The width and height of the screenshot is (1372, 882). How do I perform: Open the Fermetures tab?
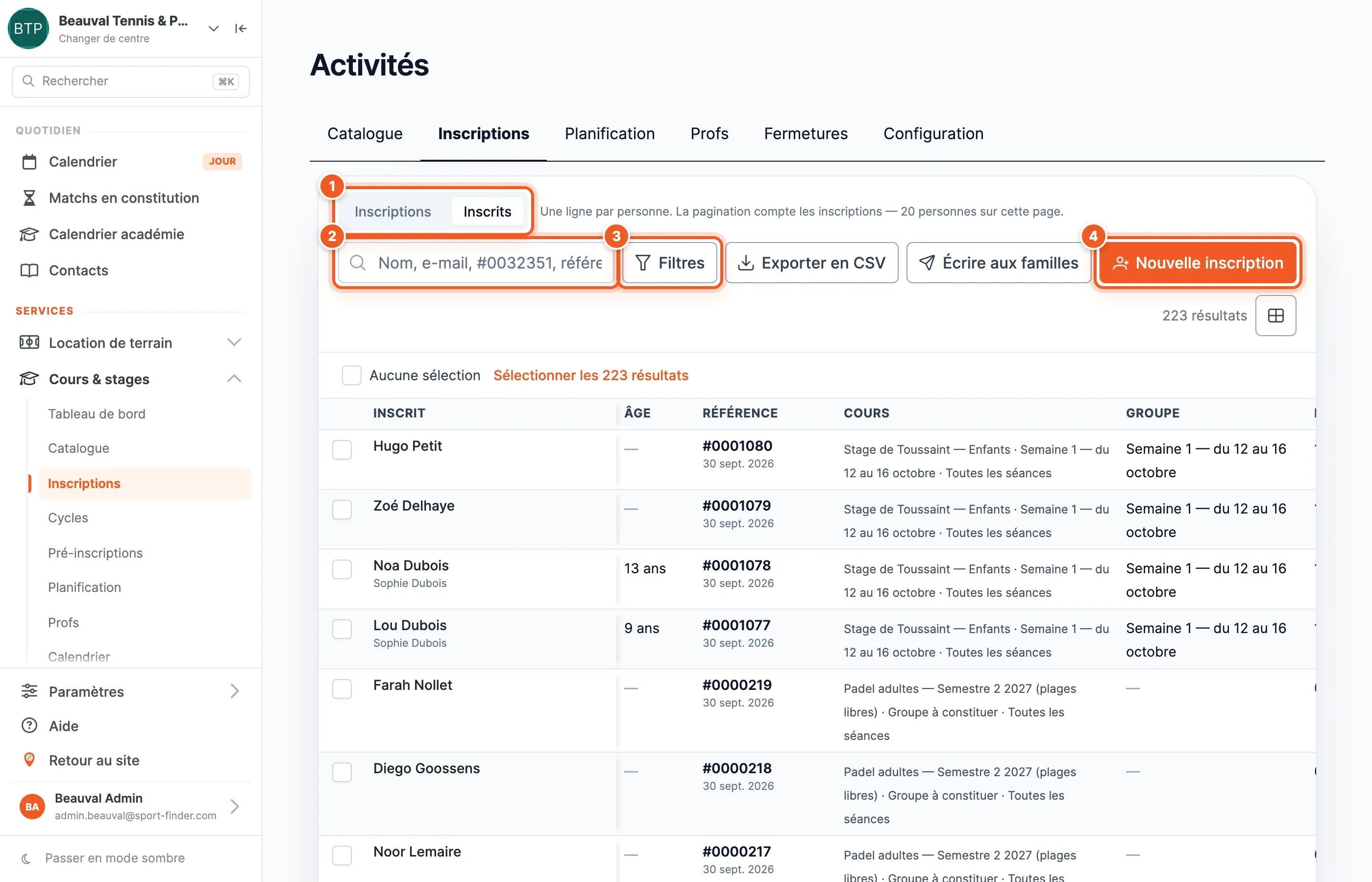[806, 133]
